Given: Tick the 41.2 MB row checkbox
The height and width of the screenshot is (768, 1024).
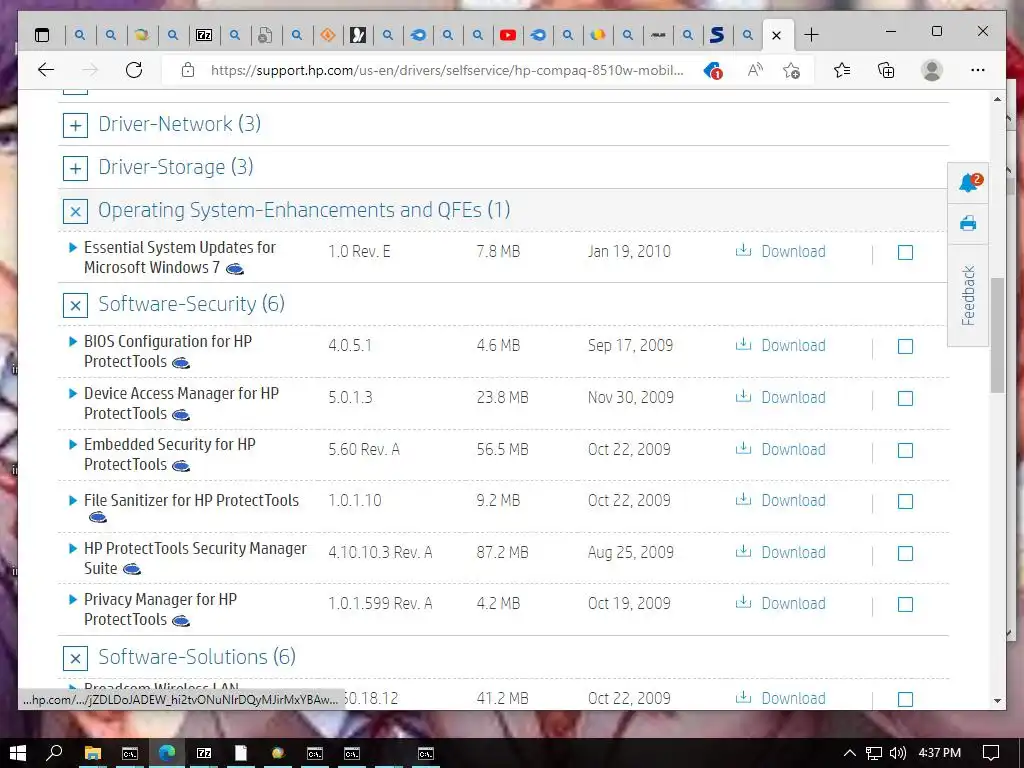Looking at the screenshot, I should pyautogui.click(x=905, y=699).
